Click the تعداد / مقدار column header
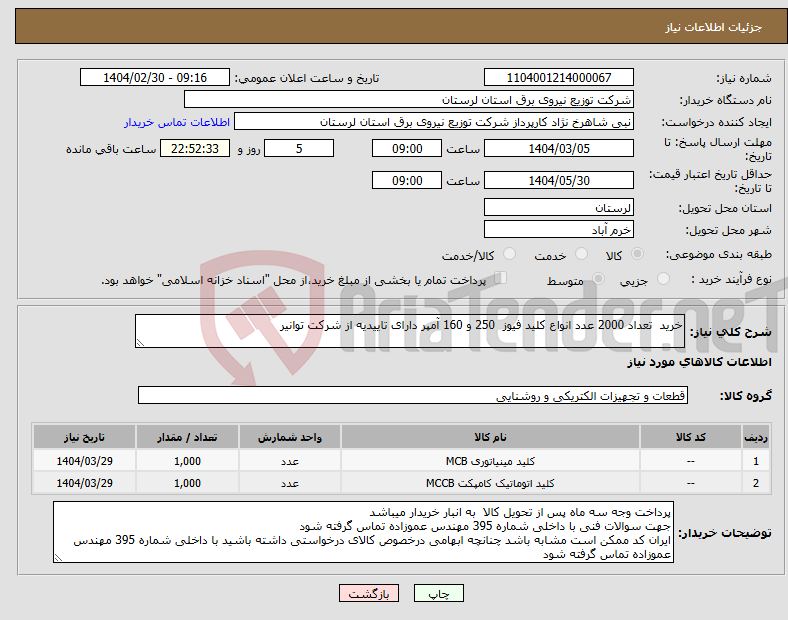Image resolution: width=788 pixels, height=620 pixels. [187, 437]
